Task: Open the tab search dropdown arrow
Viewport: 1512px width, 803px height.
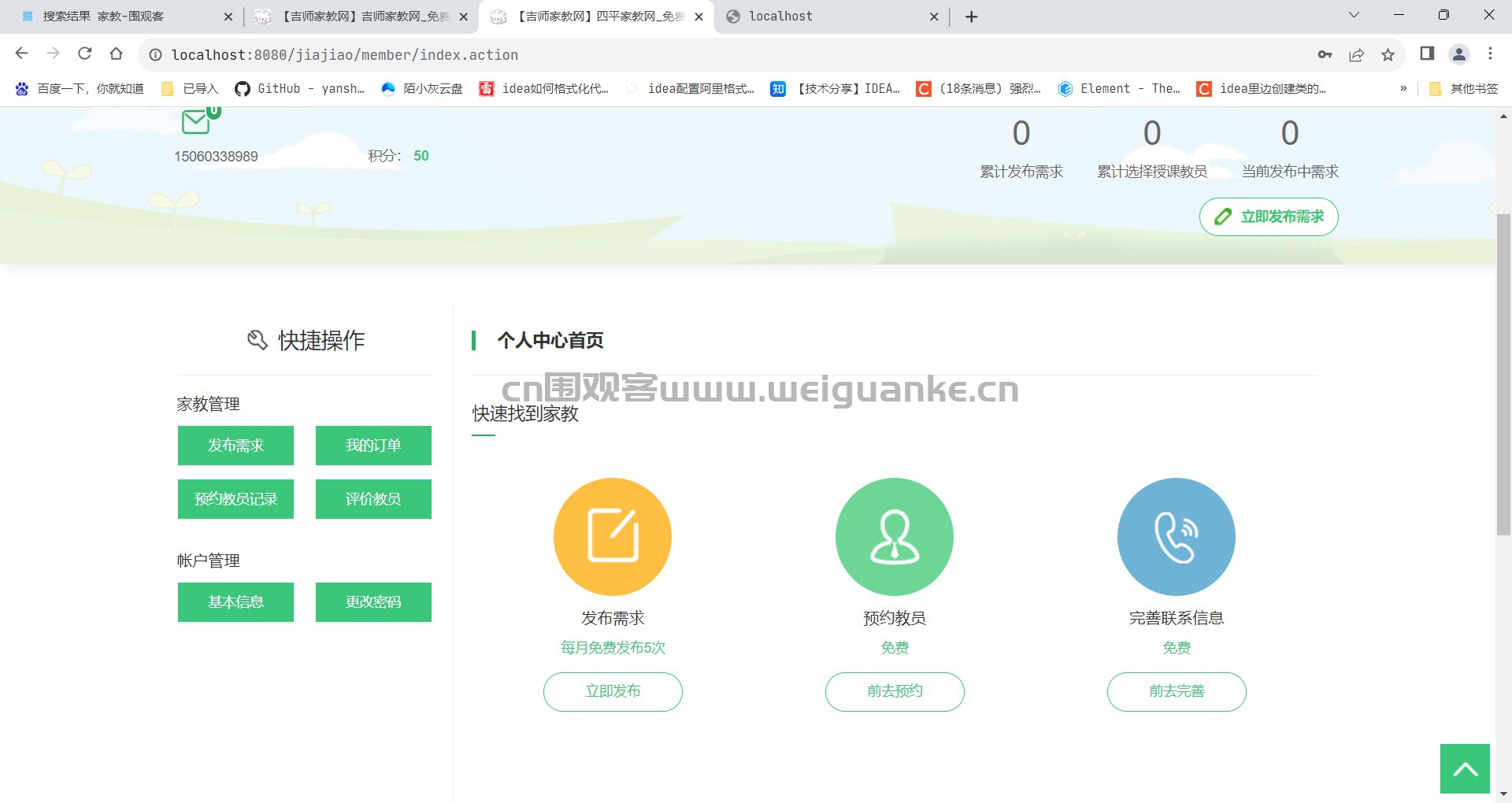Action: (x=1354, y=15)
